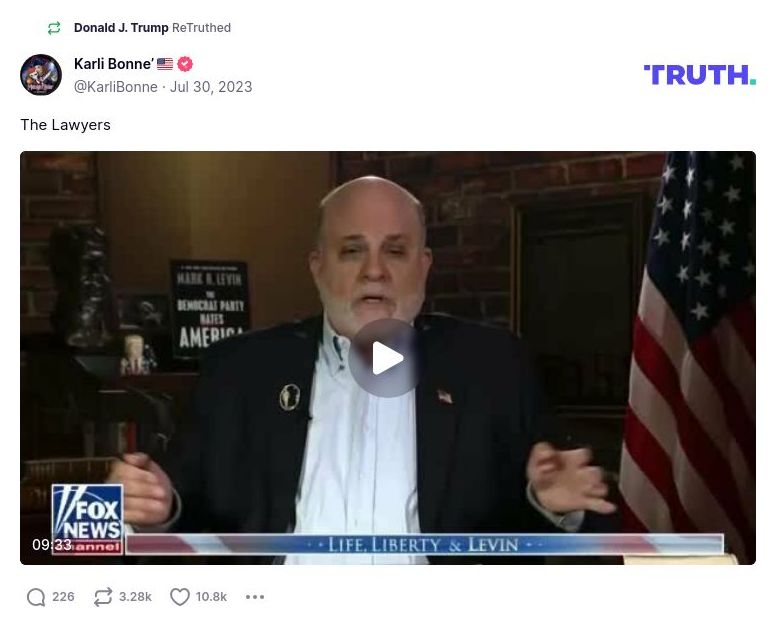Like the post with the heart icon

(x=179, y=597)
